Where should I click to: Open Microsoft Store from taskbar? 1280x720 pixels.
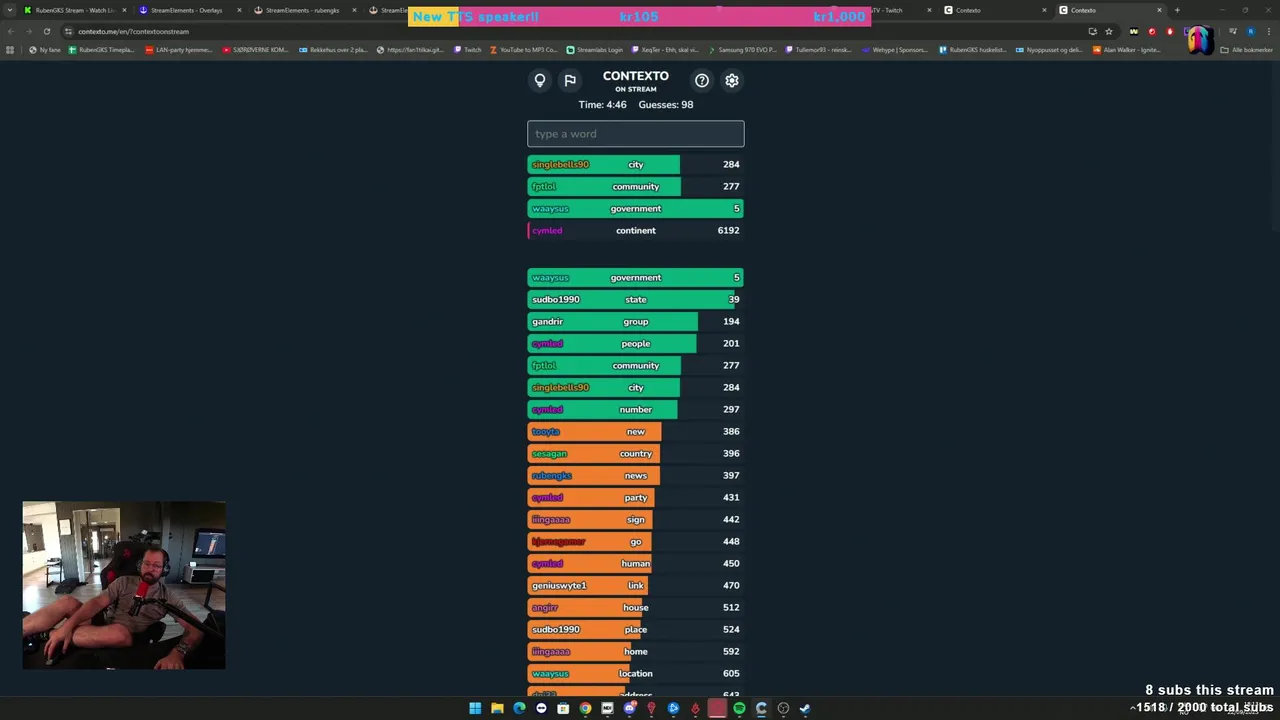click(563, 708)
